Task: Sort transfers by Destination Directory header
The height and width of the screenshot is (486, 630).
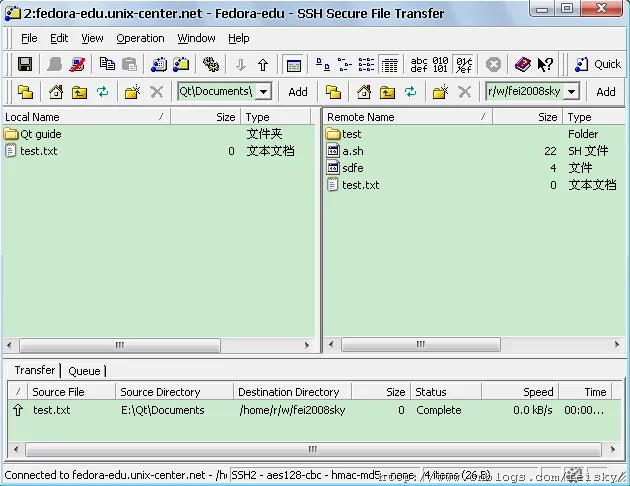Action: point(292,392)
